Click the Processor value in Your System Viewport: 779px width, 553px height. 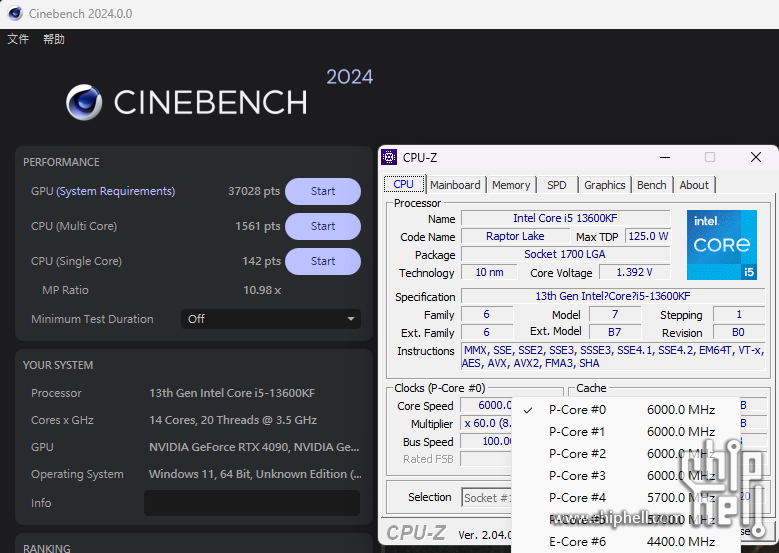click(x=232, y=393)
